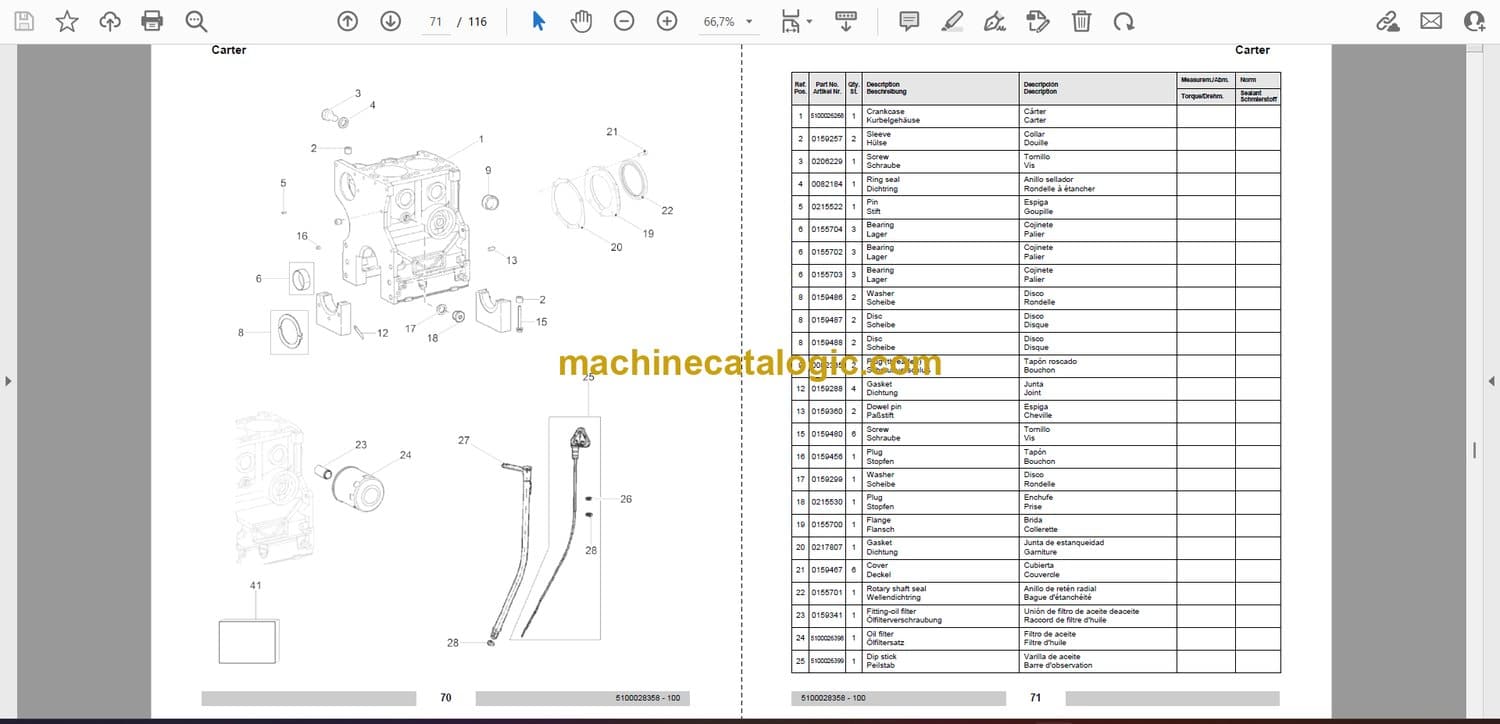1500x724 pixels.
Task: Select part number '0159288'
Action: pos(827,389)
